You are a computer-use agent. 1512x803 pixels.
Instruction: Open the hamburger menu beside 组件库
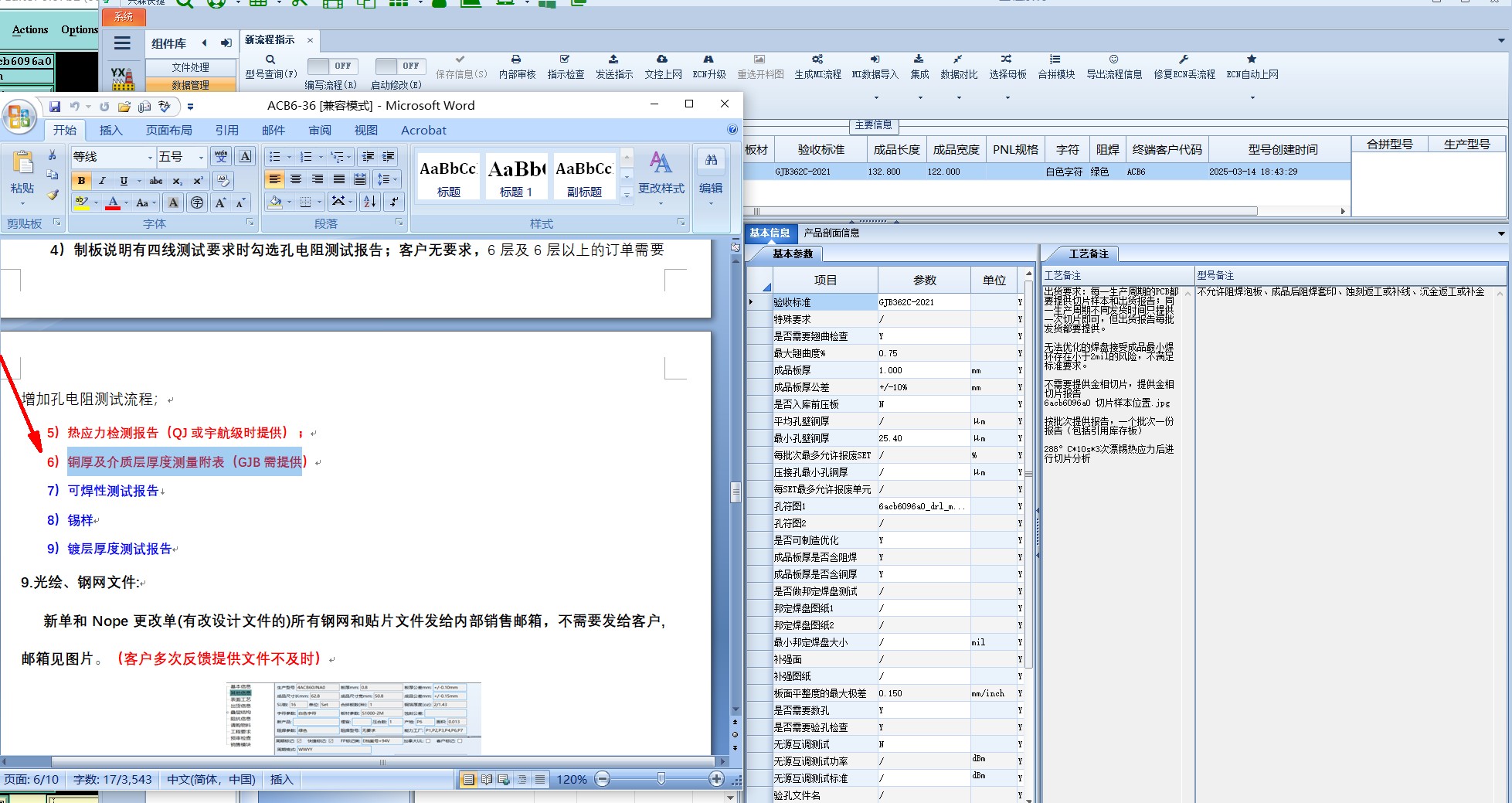(122, 43)
